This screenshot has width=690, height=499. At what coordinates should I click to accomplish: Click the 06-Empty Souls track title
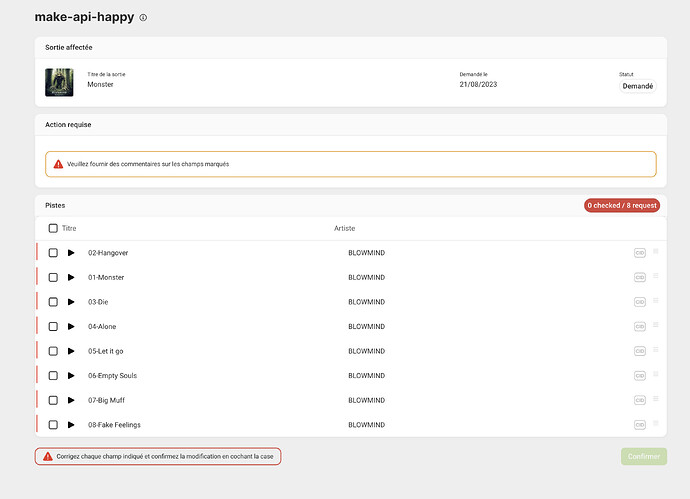pos(112,375)
